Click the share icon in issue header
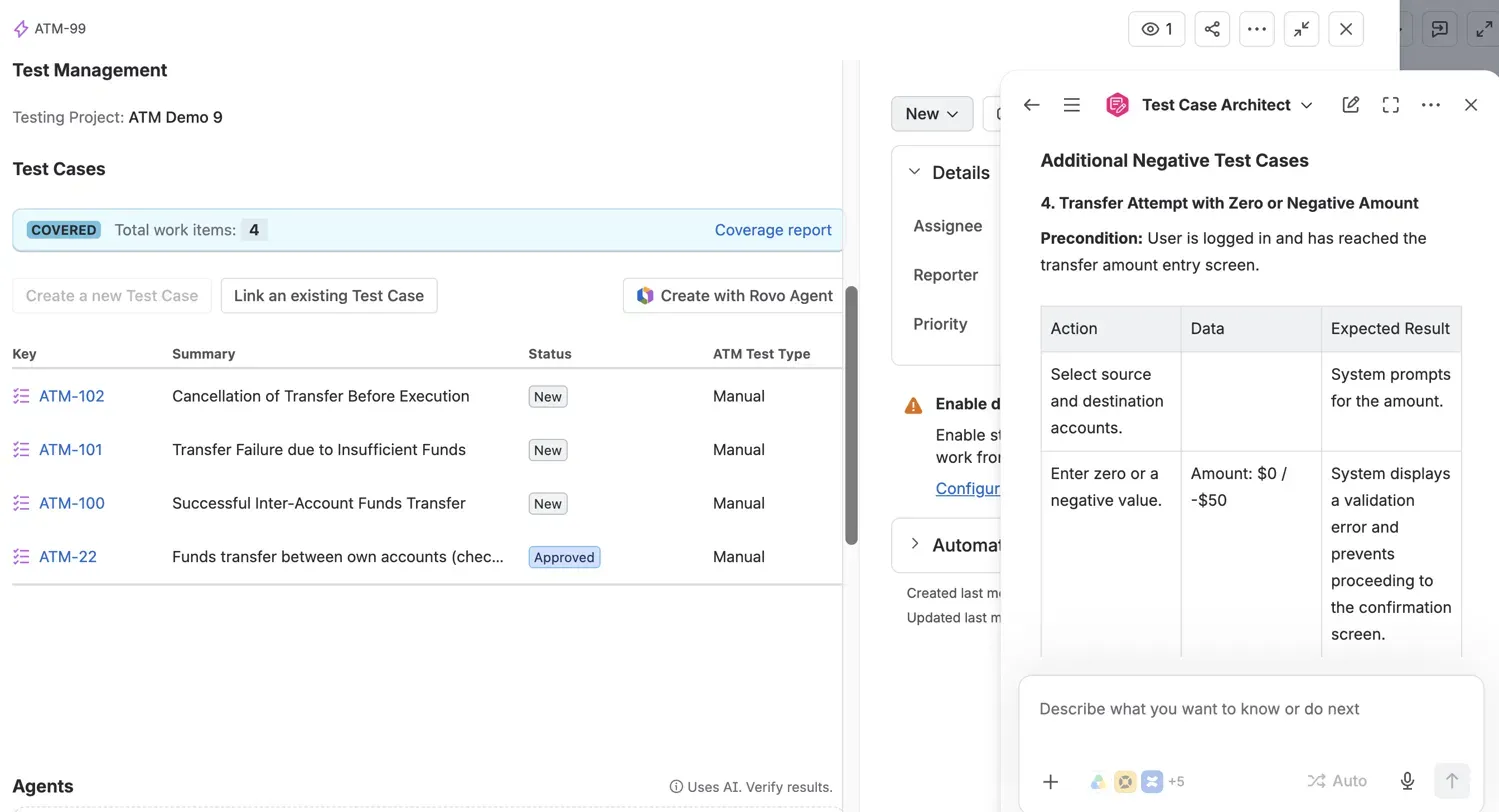This screenshot has width=1499, height=812. [1212, 29]
